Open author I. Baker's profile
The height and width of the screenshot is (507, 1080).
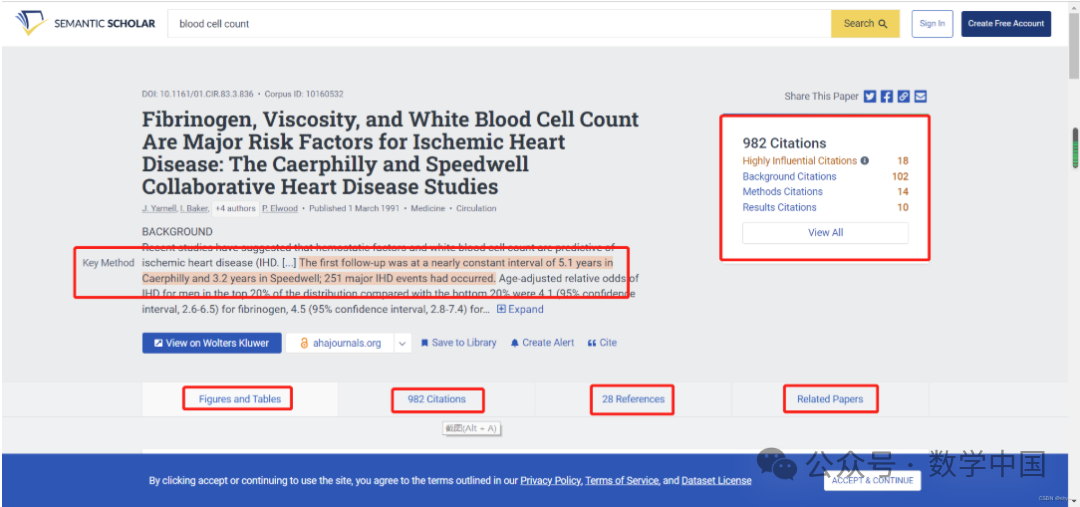pyautogui.click(x=194, y=208)
